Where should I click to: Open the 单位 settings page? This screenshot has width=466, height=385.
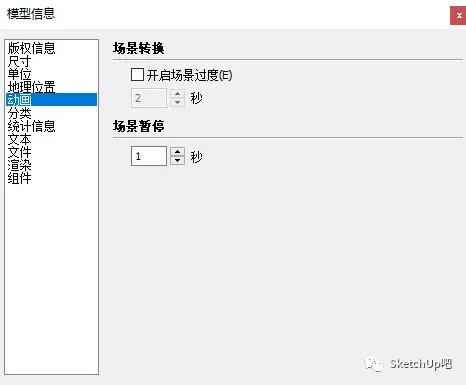(19, 74)
